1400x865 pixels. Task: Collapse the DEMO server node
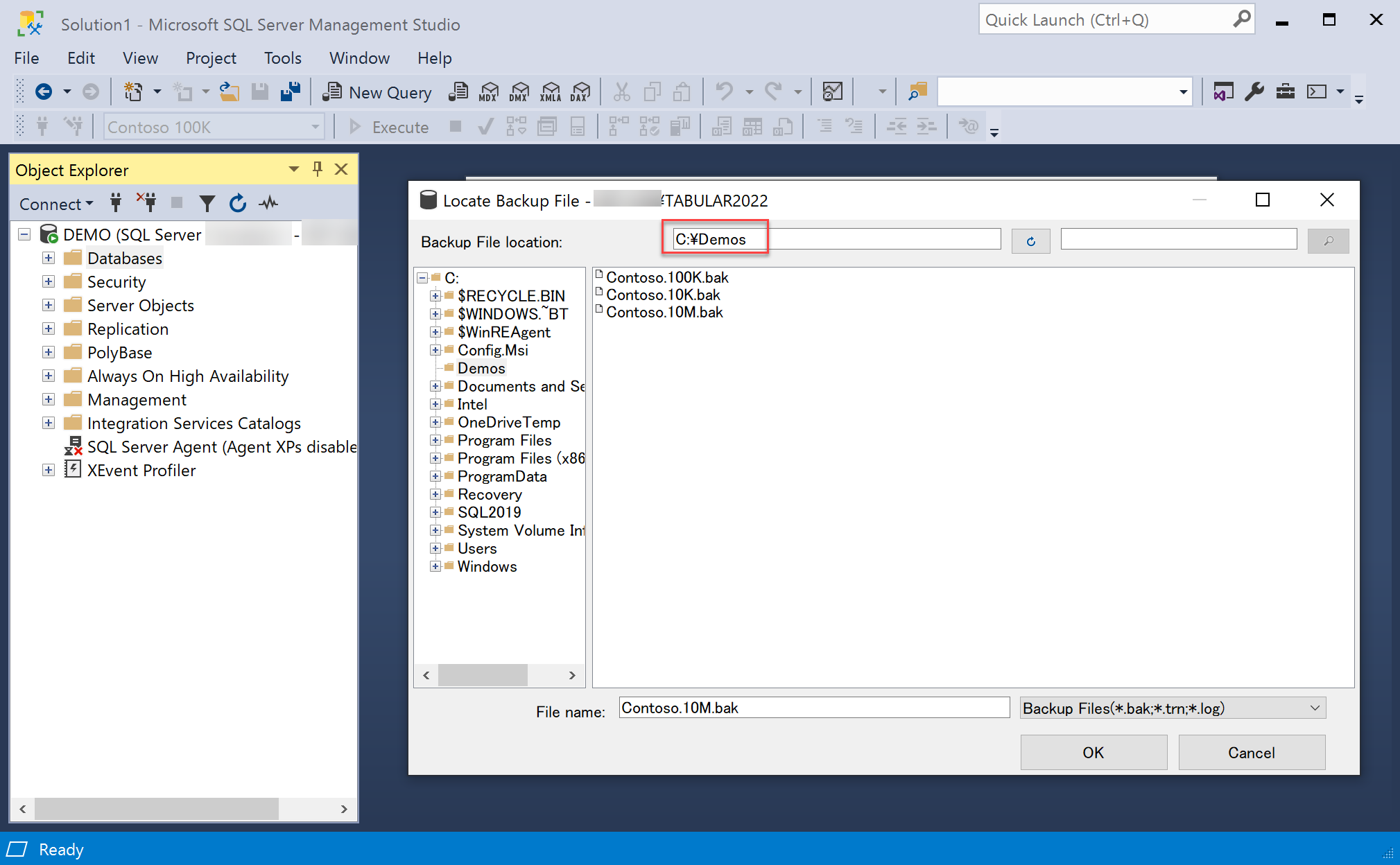pos(24,234)
